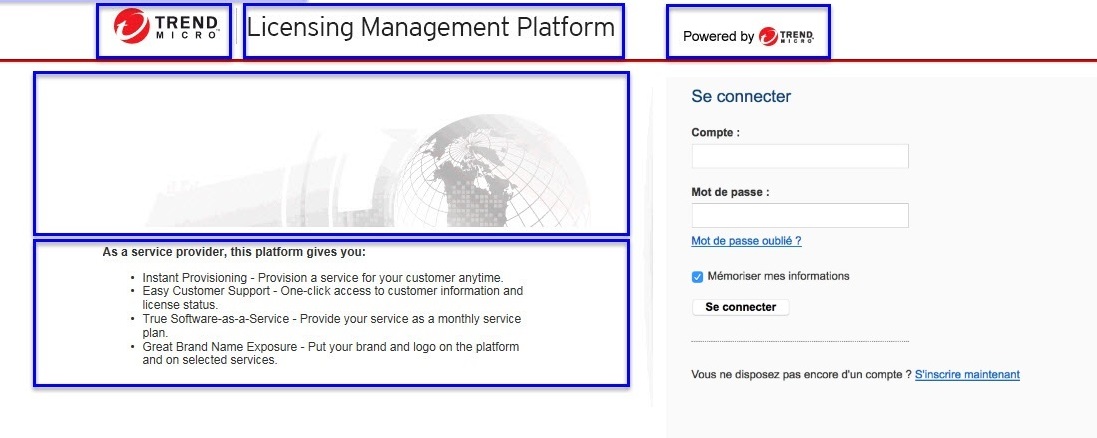Image resolution: width=1097 pixels, height=438 pixels.
Task: Click the Powered by Trend Micro logo
Action: [x=748, y=35]
